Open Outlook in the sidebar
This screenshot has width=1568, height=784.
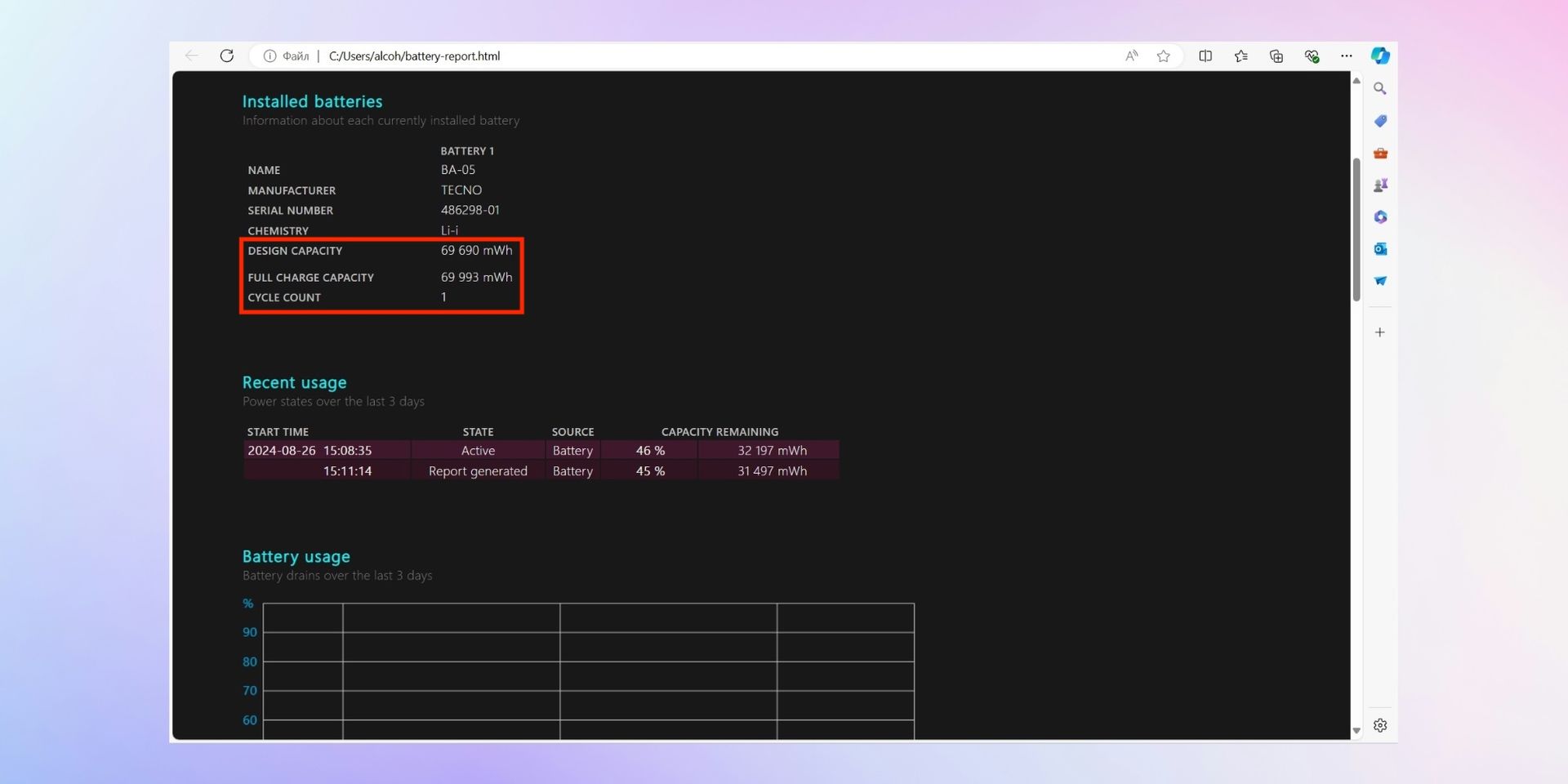(1380, 249)
